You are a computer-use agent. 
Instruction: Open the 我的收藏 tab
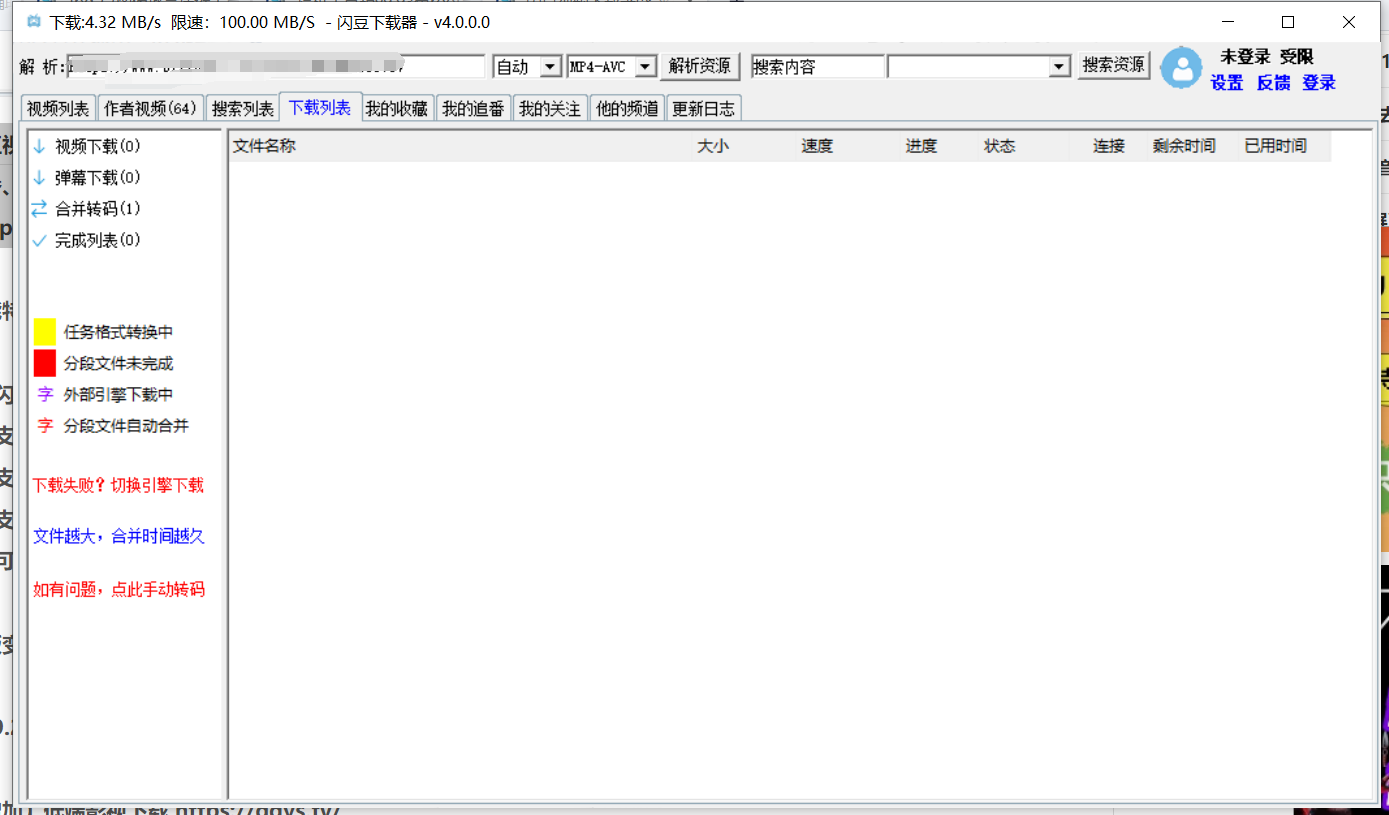point(396,109)
